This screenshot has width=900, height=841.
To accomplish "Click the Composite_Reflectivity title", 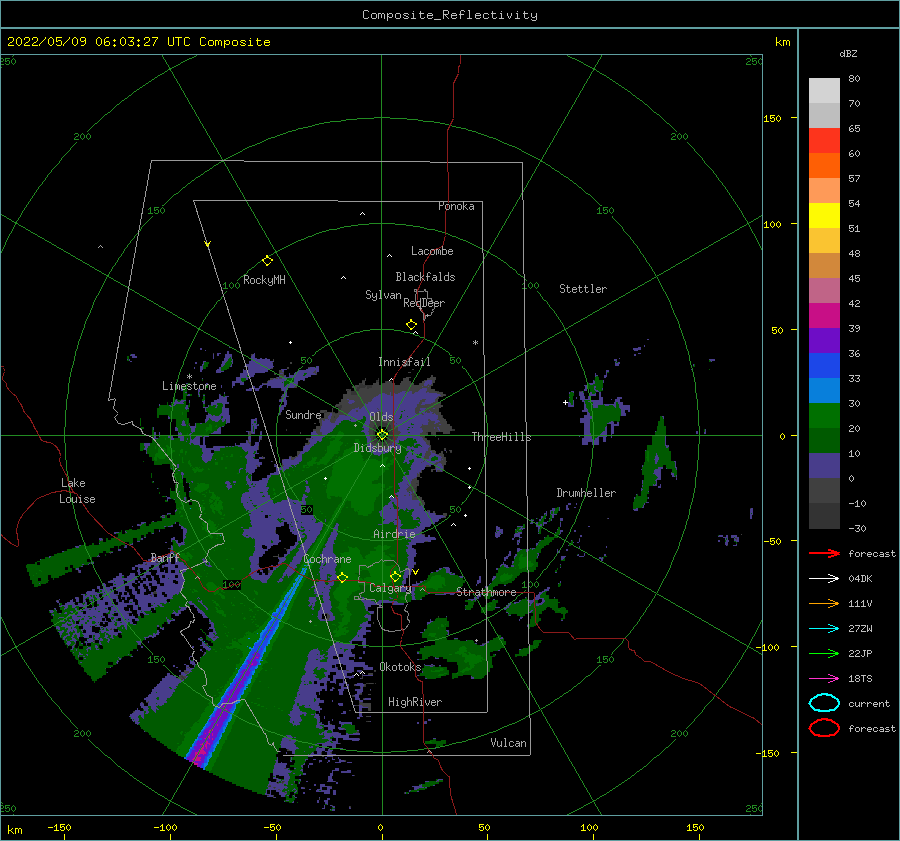I will pos(450,15).
